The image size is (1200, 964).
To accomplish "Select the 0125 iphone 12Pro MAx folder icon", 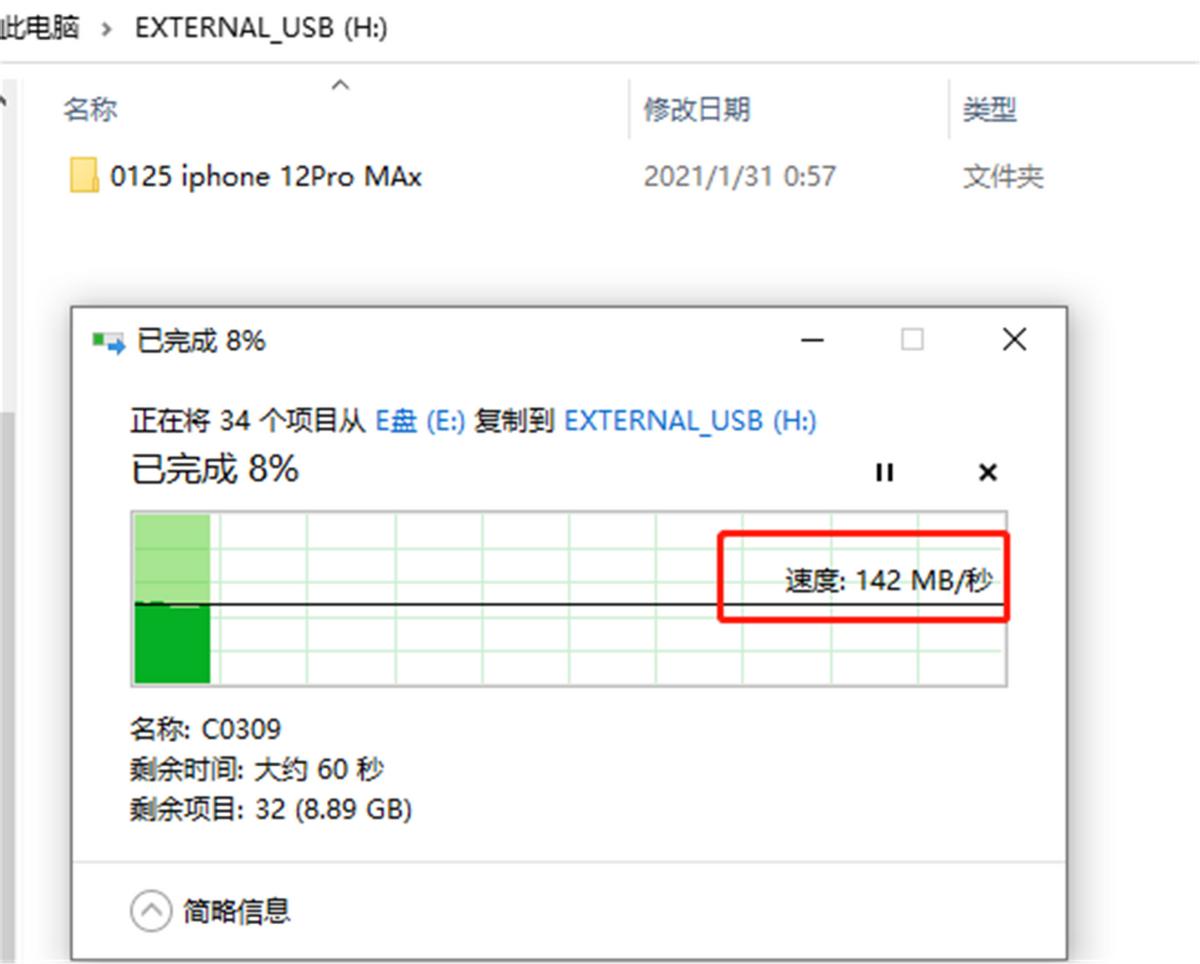I will point(84,176).
